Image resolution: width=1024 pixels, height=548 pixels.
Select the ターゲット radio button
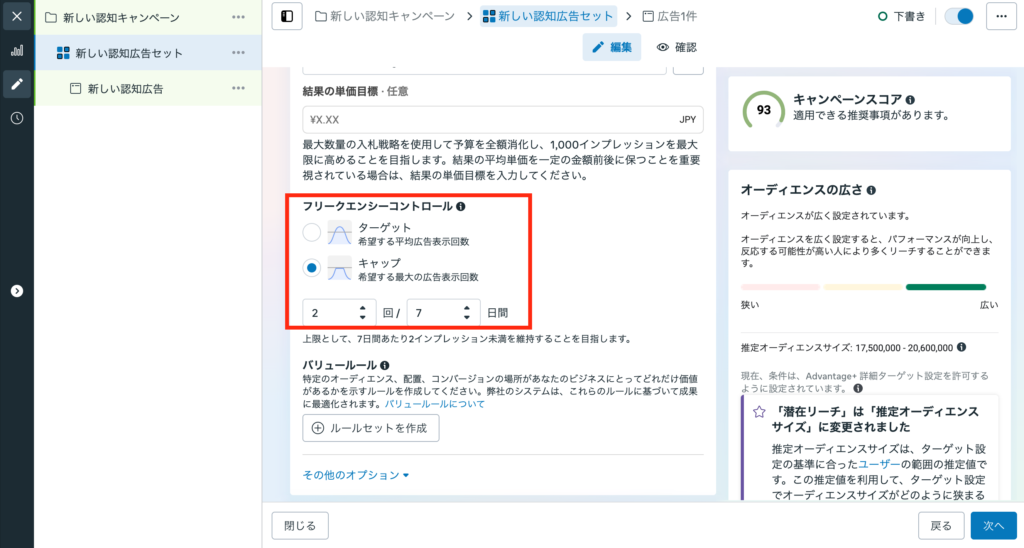coord(312,233)
